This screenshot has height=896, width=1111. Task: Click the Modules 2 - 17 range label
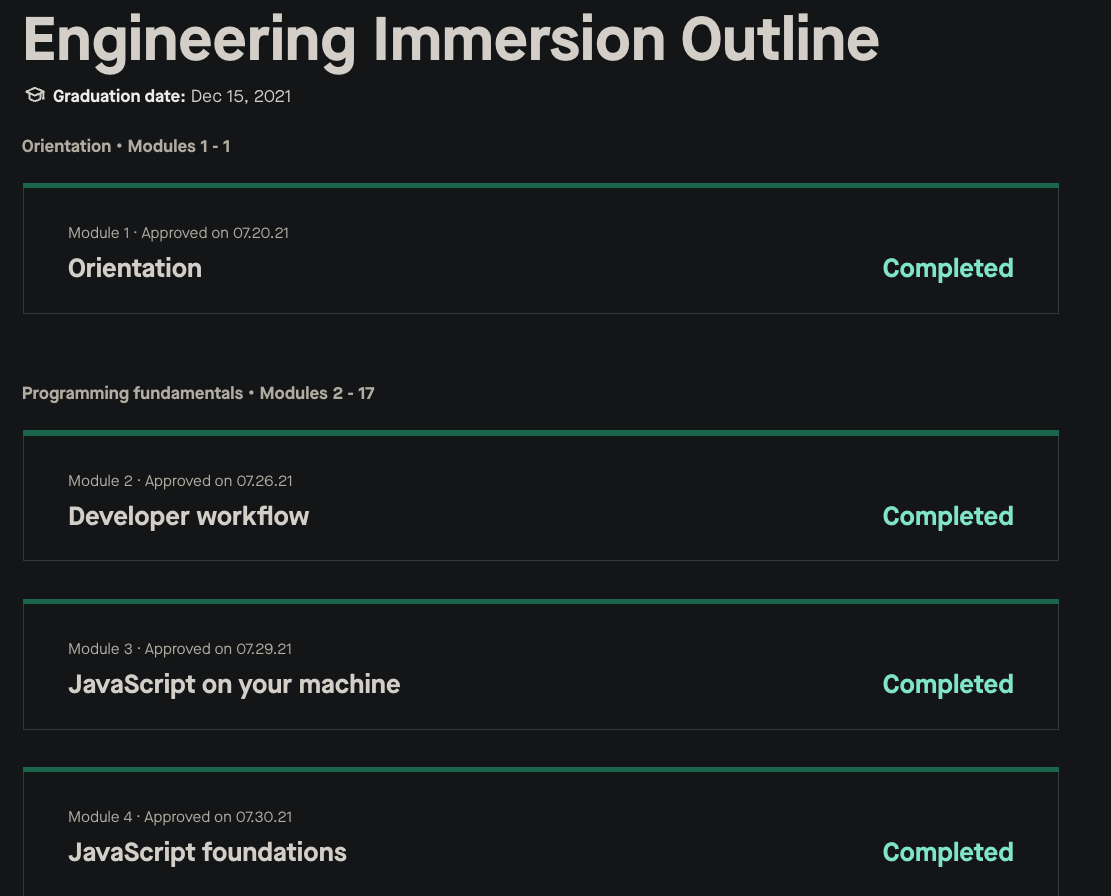coord(317,393)
